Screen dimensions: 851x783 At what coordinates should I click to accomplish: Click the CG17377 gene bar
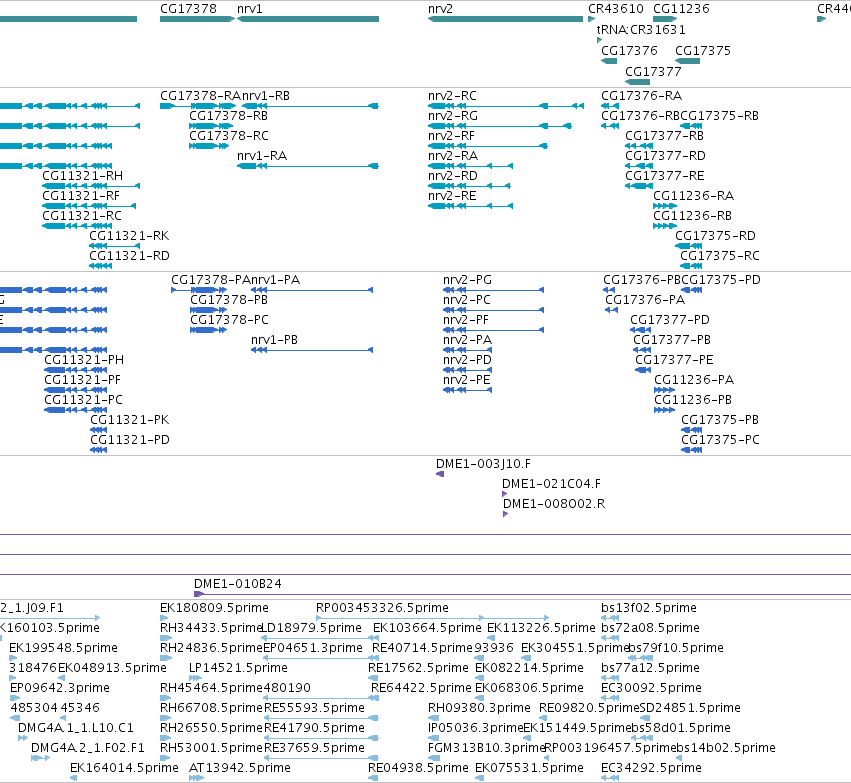pyautogui.click(x=637, y=82)
